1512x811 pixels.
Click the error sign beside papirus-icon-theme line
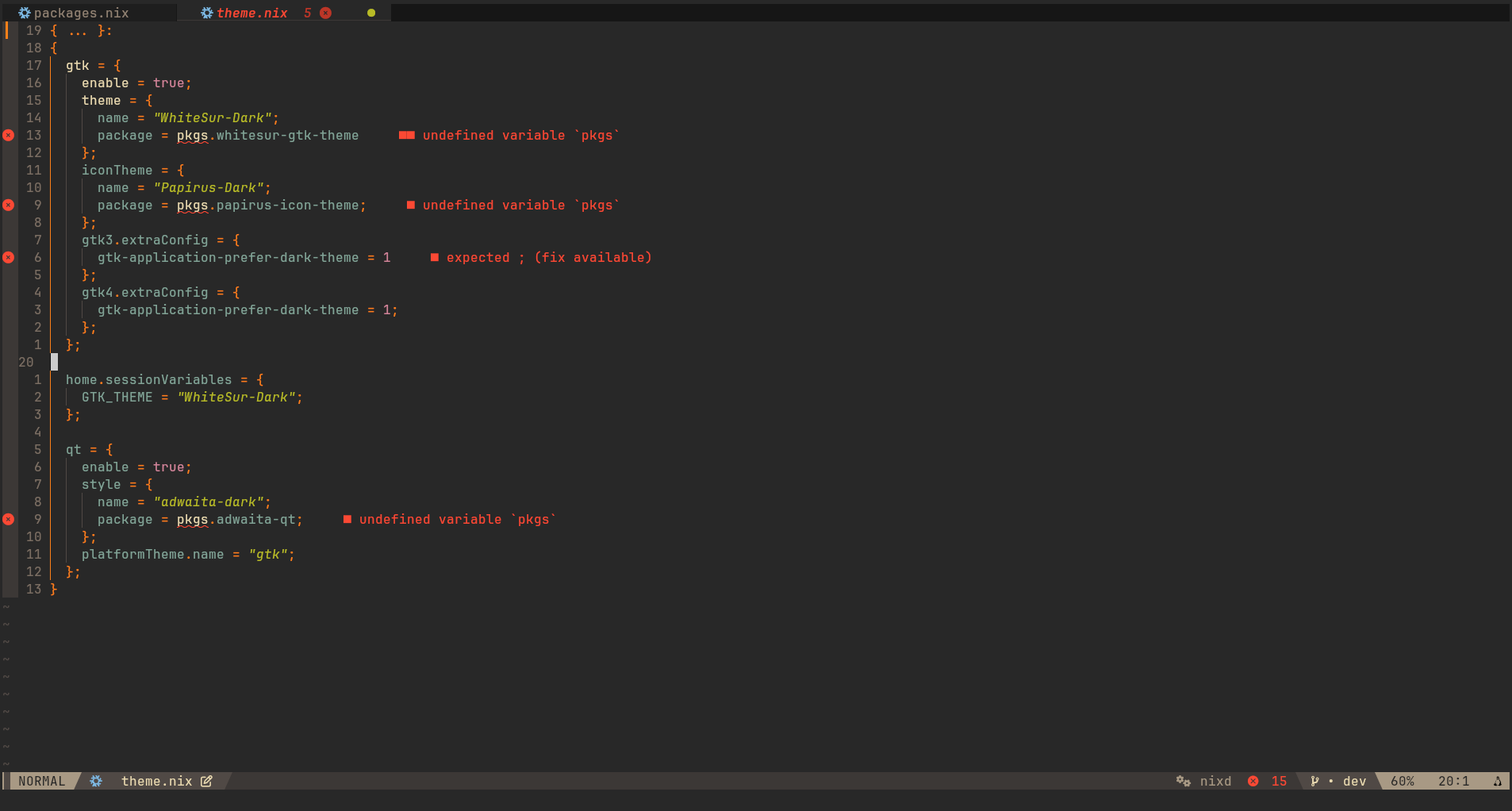pos(9,205)
